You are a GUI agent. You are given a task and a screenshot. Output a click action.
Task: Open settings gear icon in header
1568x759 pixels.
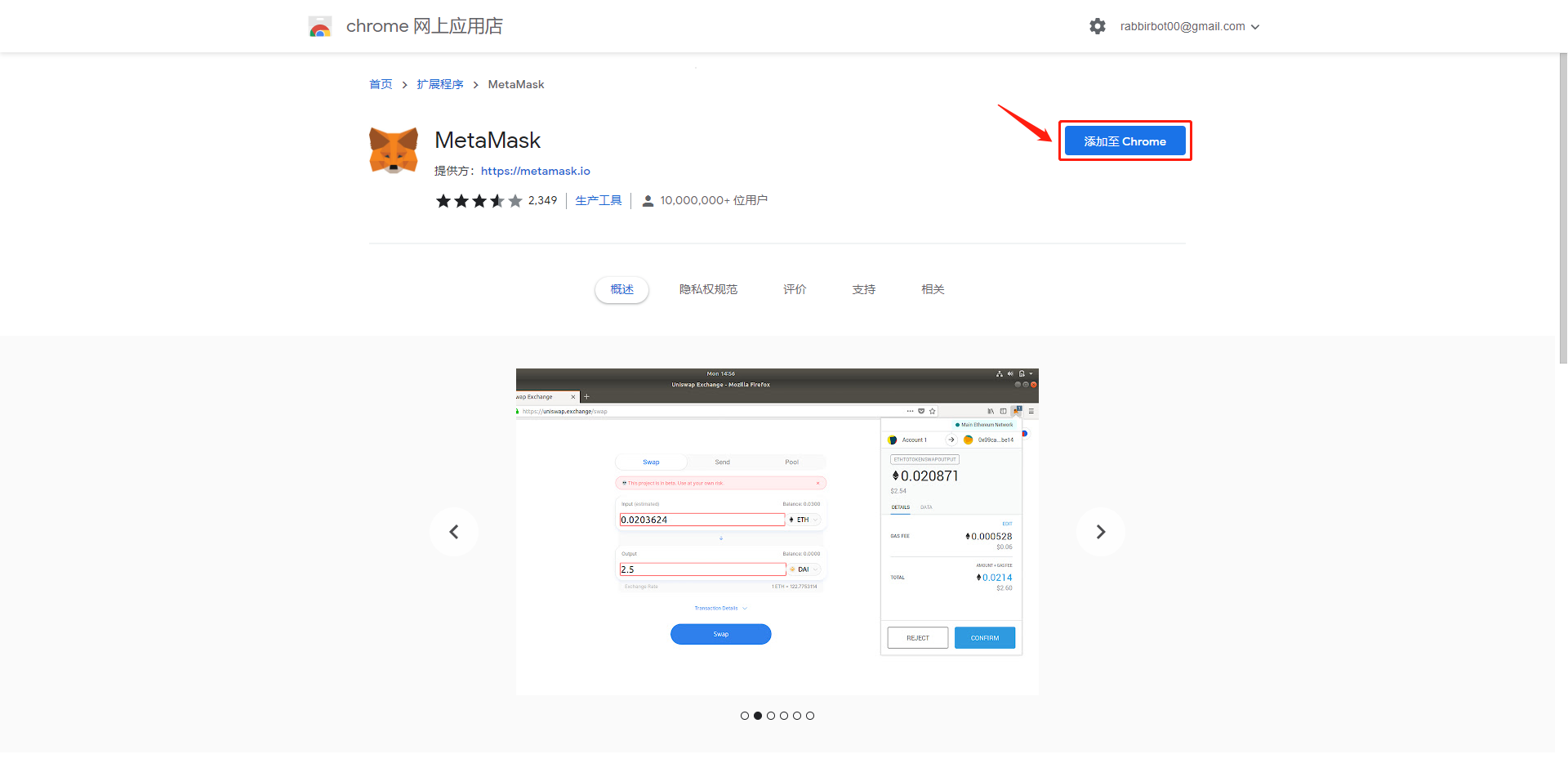point(1098,26)
